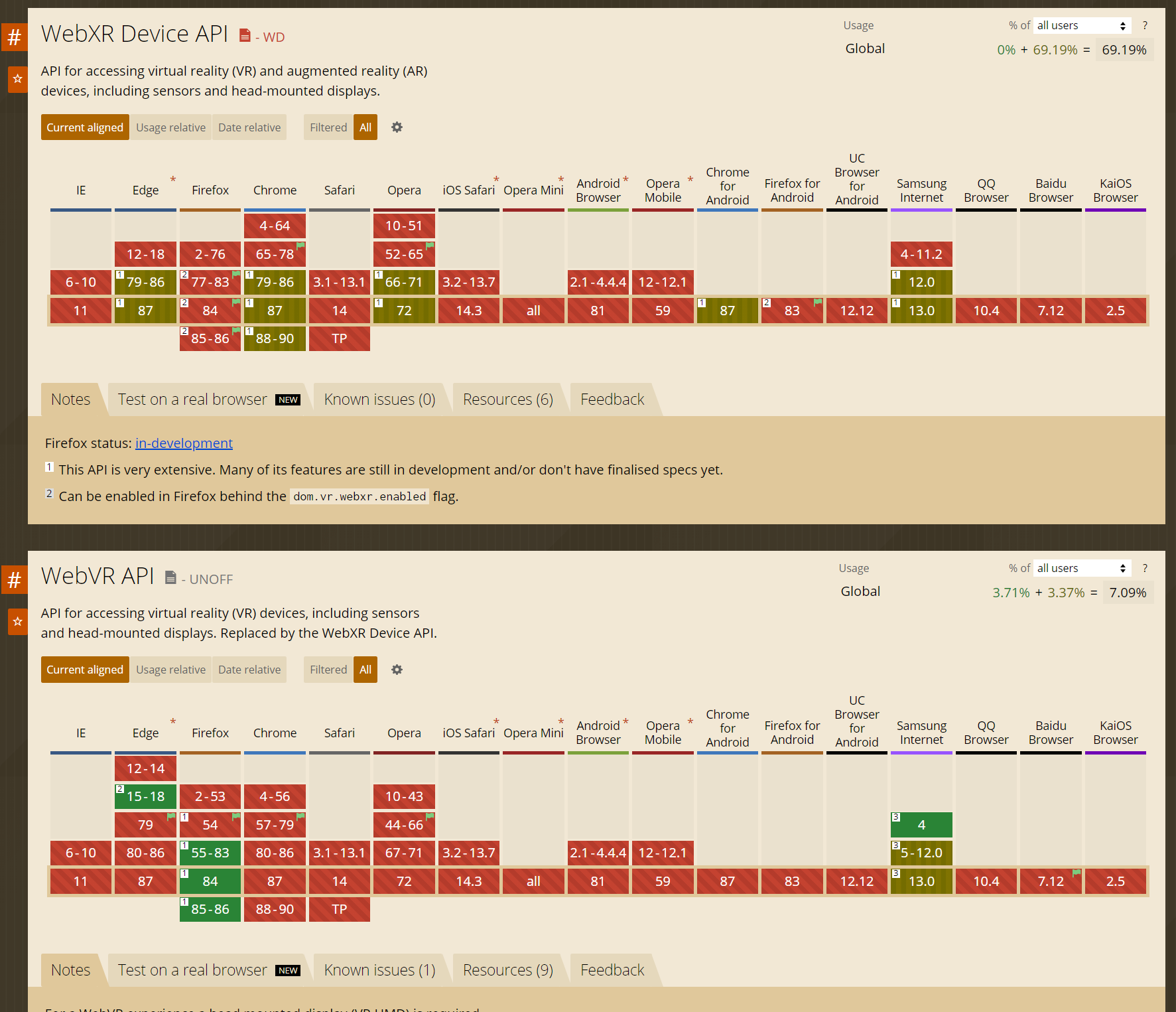1176x1012 pixels.
Task: Follow the in-development Firefox status link
Action: click(184, 443)
